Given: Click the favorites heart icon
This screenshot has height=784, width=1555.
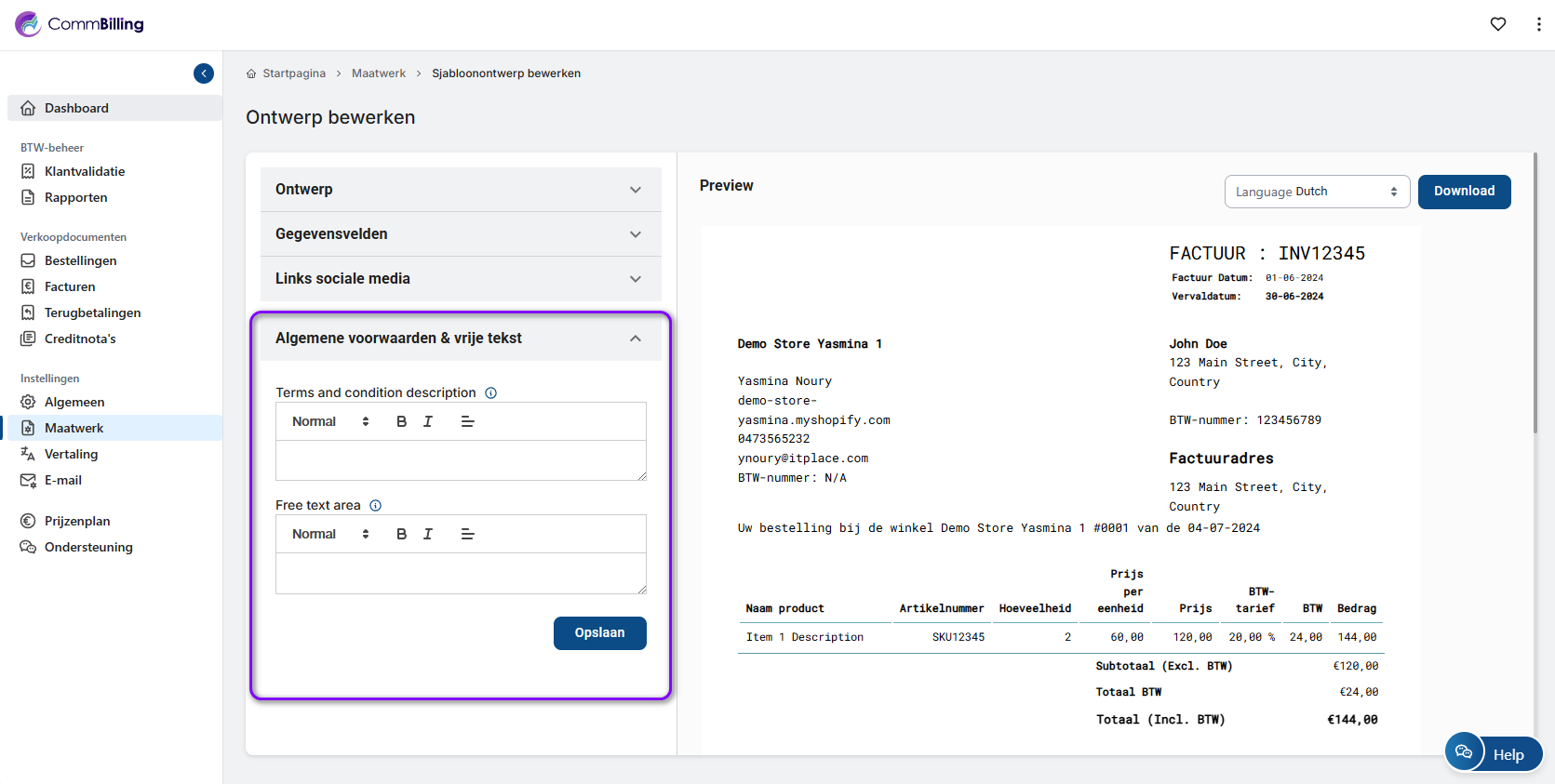Looking at the screenshot, I should (1497, 24).
